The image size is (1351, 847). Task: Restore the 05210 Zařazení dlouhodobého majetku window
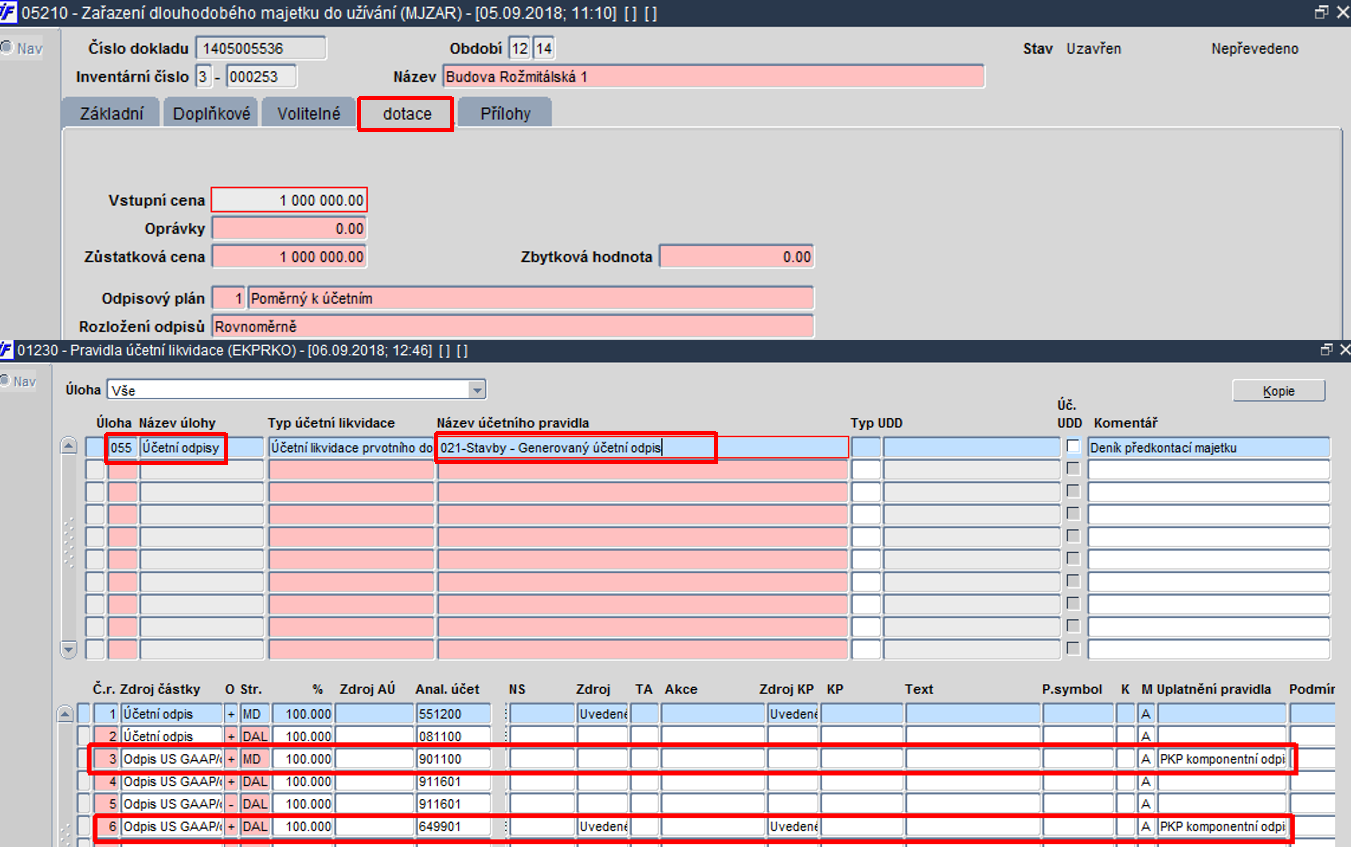click(1323, 12)
